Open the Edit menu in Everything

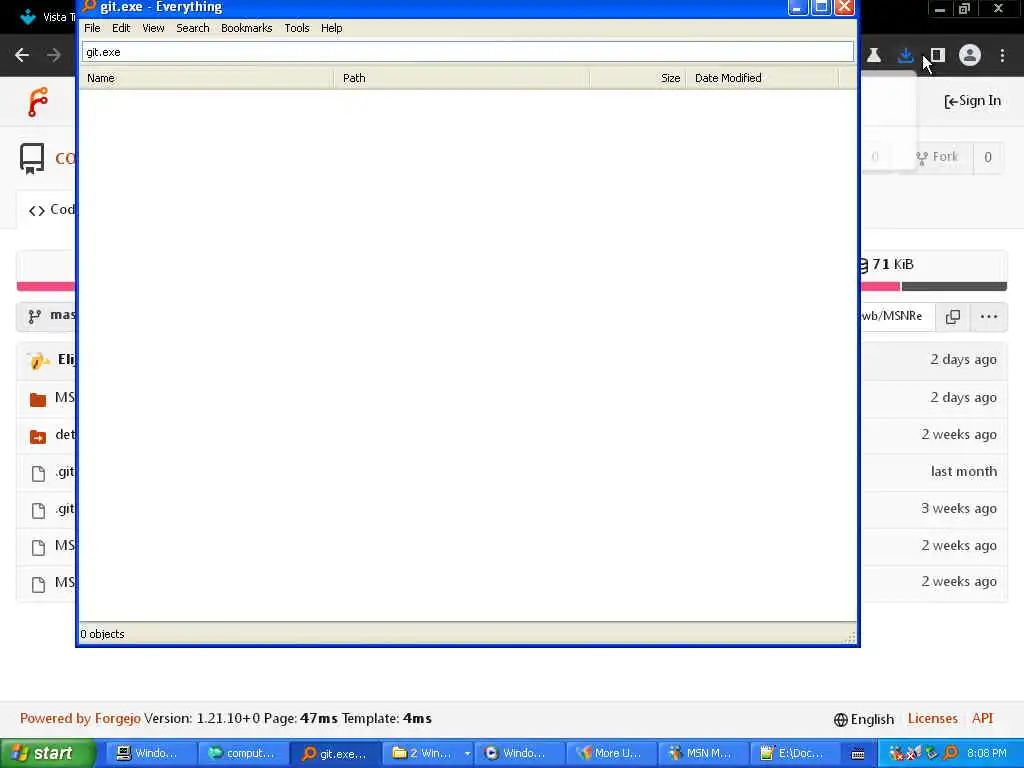tap(121, 28)
